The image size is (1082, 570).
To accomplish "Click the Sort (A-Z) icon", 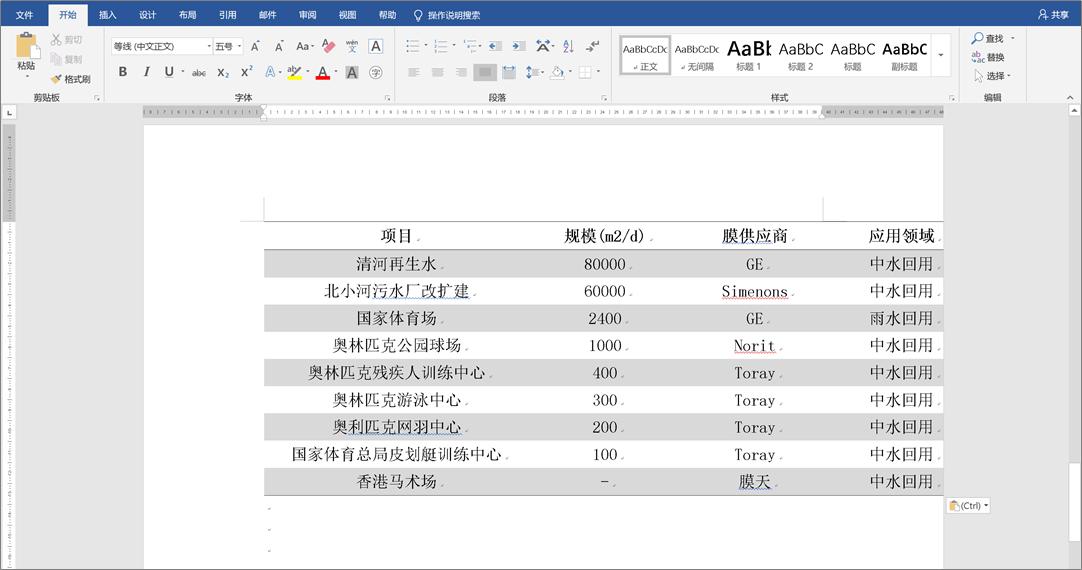I will [568, 46].
